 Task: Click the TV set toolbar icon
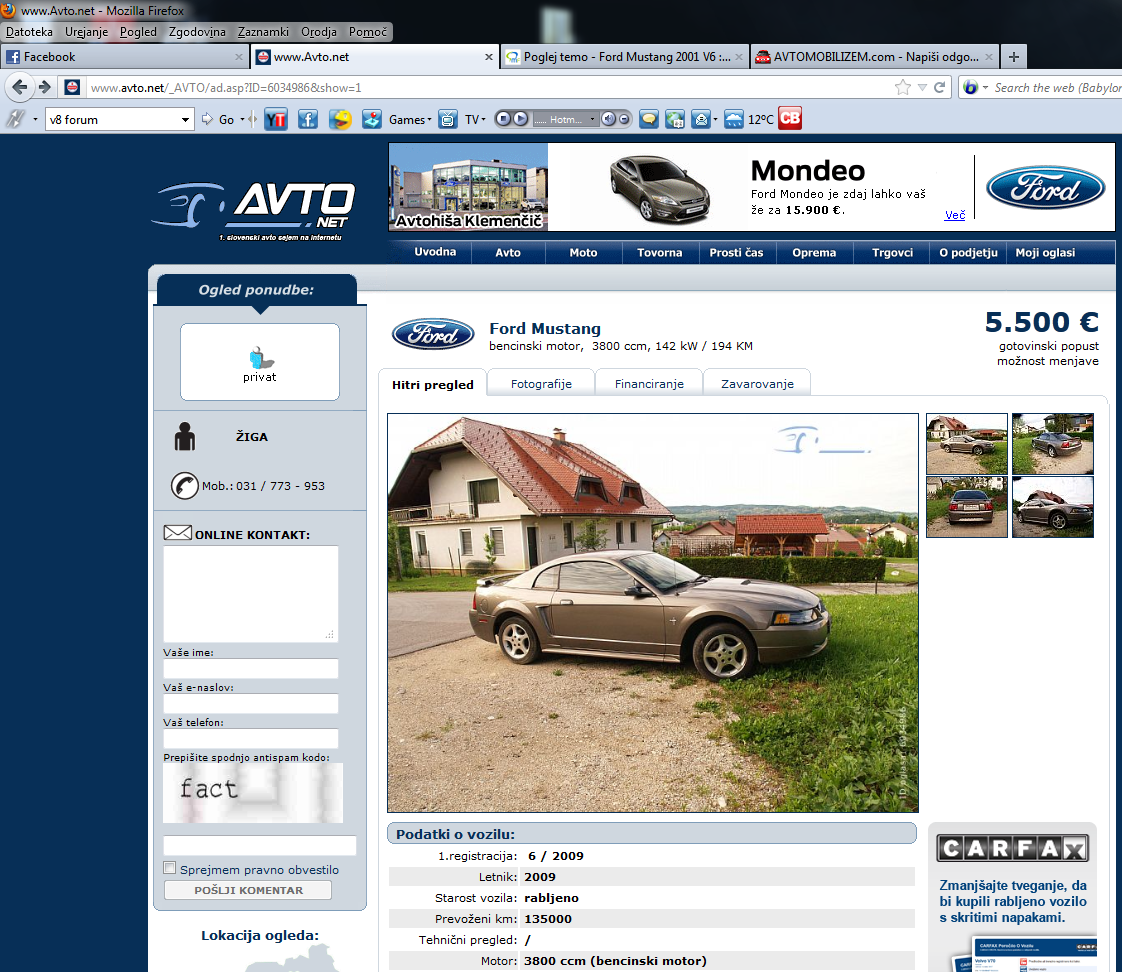click(448, 120)
